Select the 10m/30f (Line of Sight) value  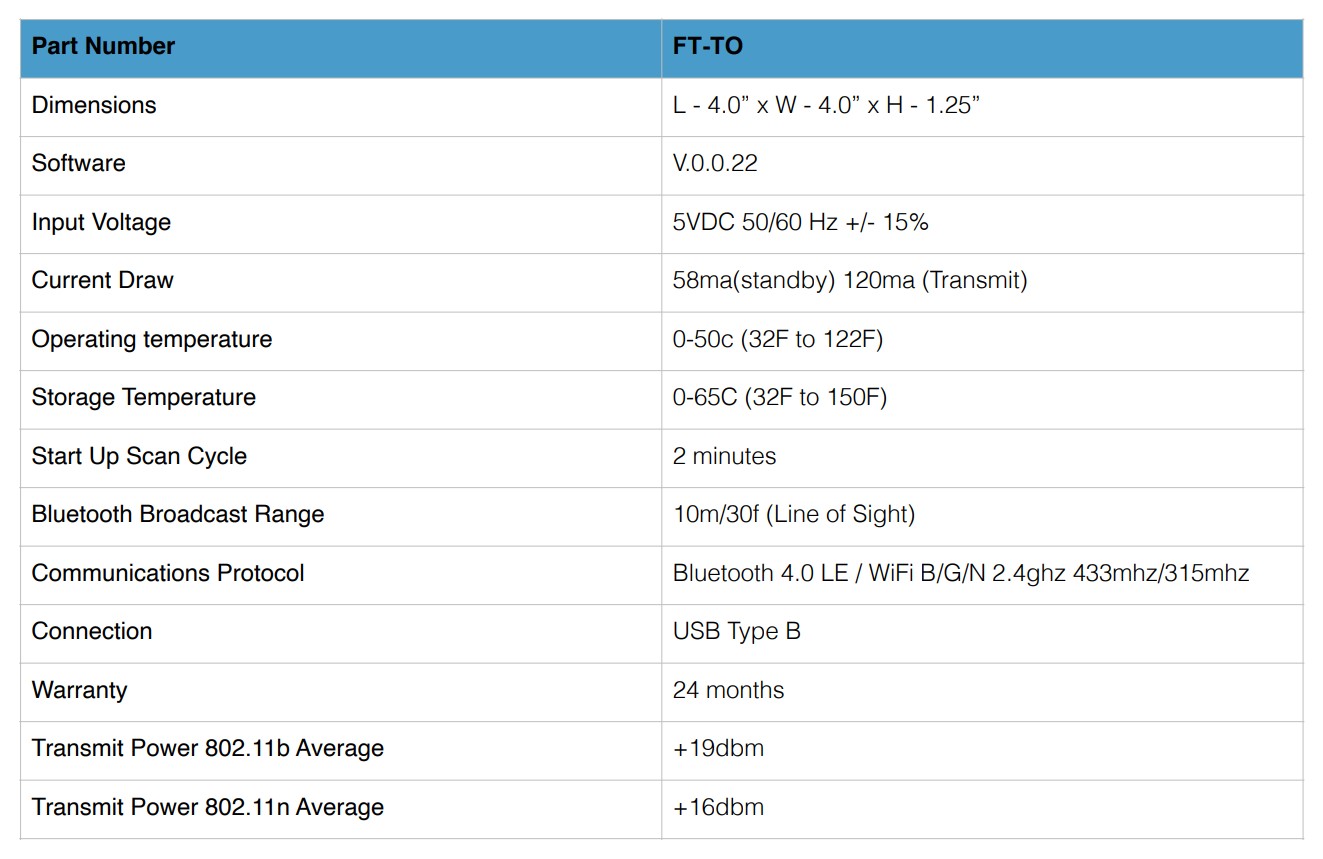[x=794, y=514]
